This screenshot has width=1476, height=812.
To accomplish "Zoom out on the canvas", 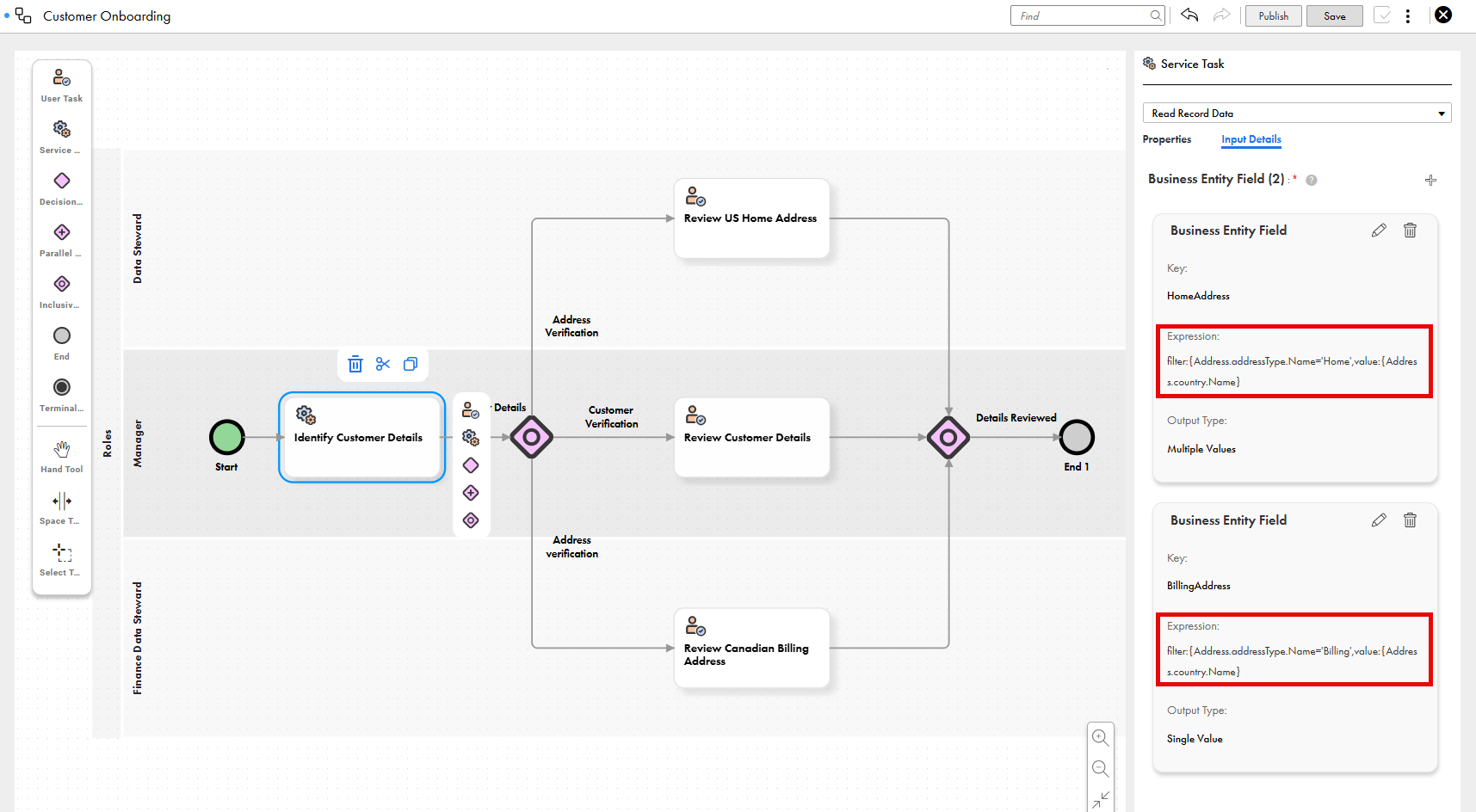I will click(1100, 768).
